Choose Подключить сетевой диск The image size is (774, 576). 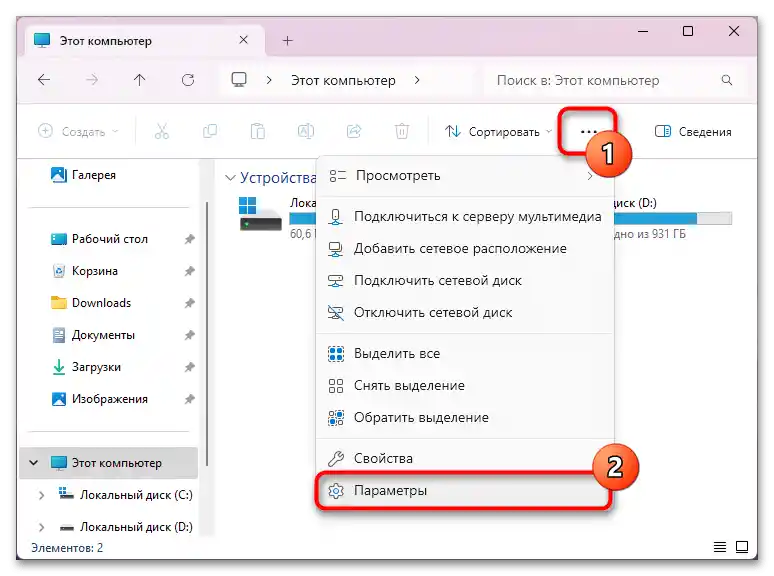tap(464, 281)
